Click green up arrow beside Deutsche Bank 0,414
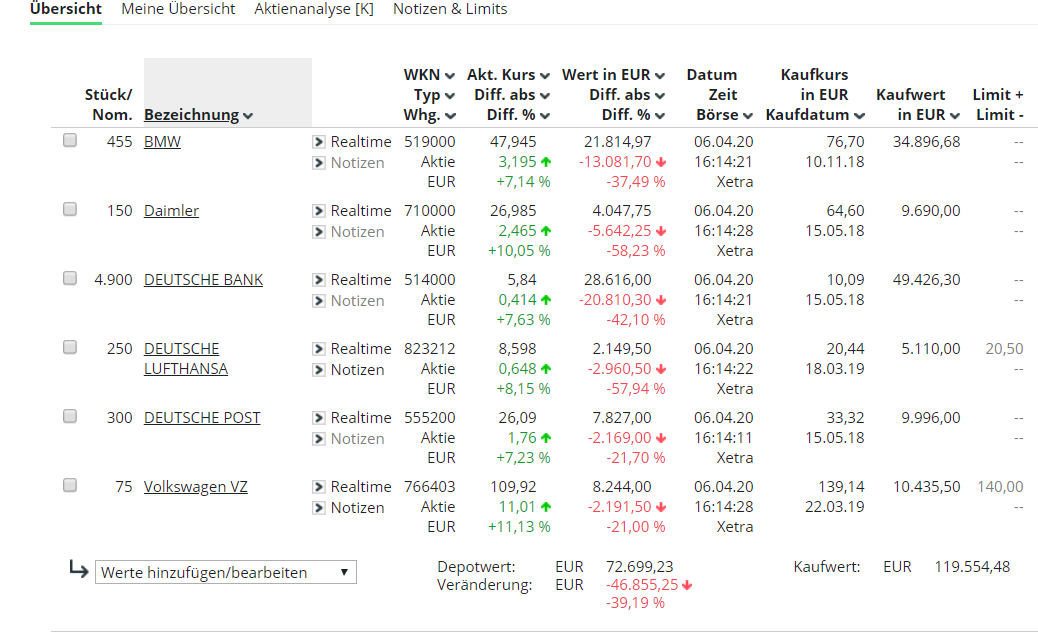The width and height of the screenshot is (1038, 635). point(545,300)
